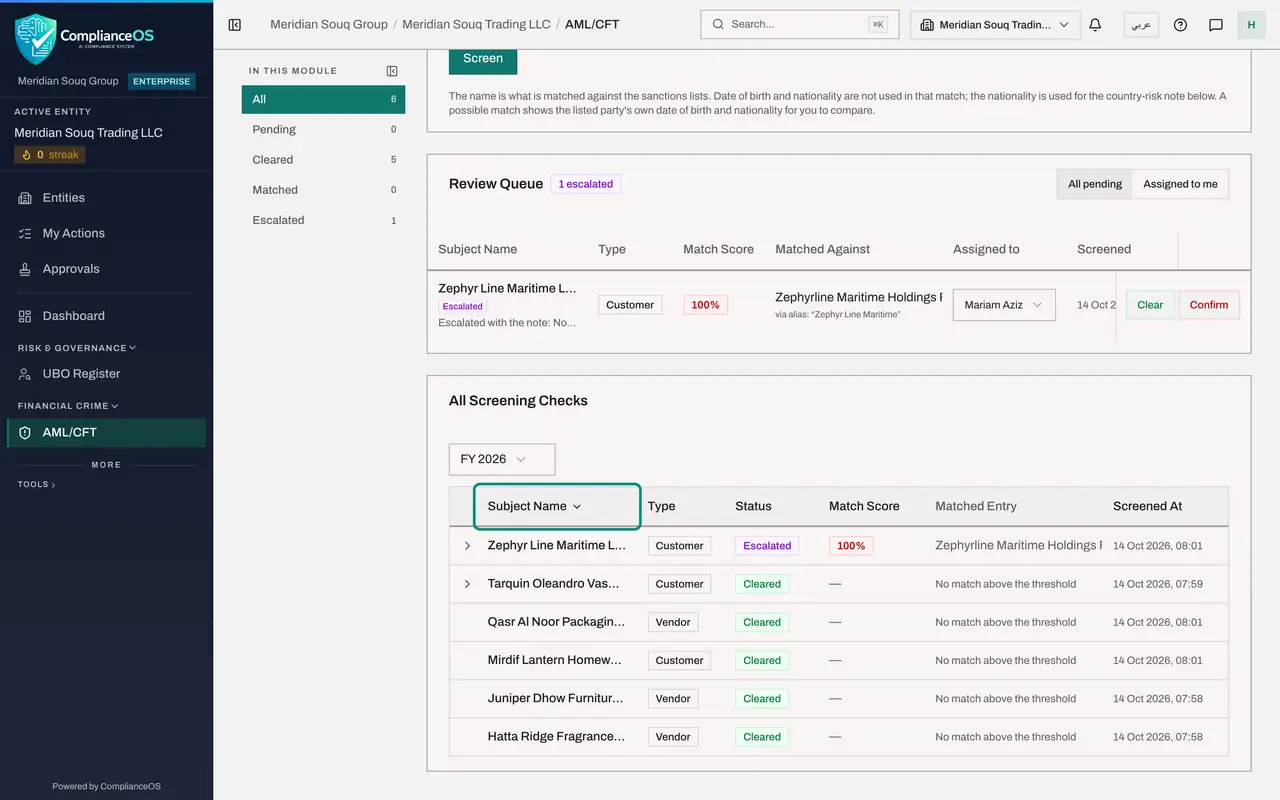The width and height of the screenshot is (1280, 800).
Task: Show the All pending review queue
Action: pyautogui.click(x=1095, y=184)
